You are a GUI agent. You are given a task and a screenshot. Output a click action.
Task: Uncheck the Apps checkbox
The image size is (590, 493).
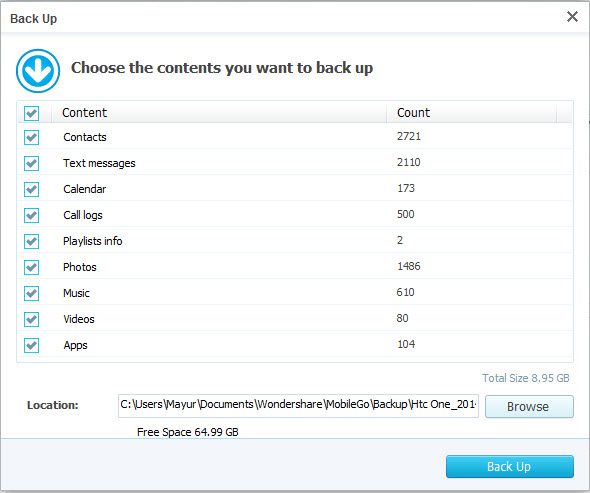(31, 345)
